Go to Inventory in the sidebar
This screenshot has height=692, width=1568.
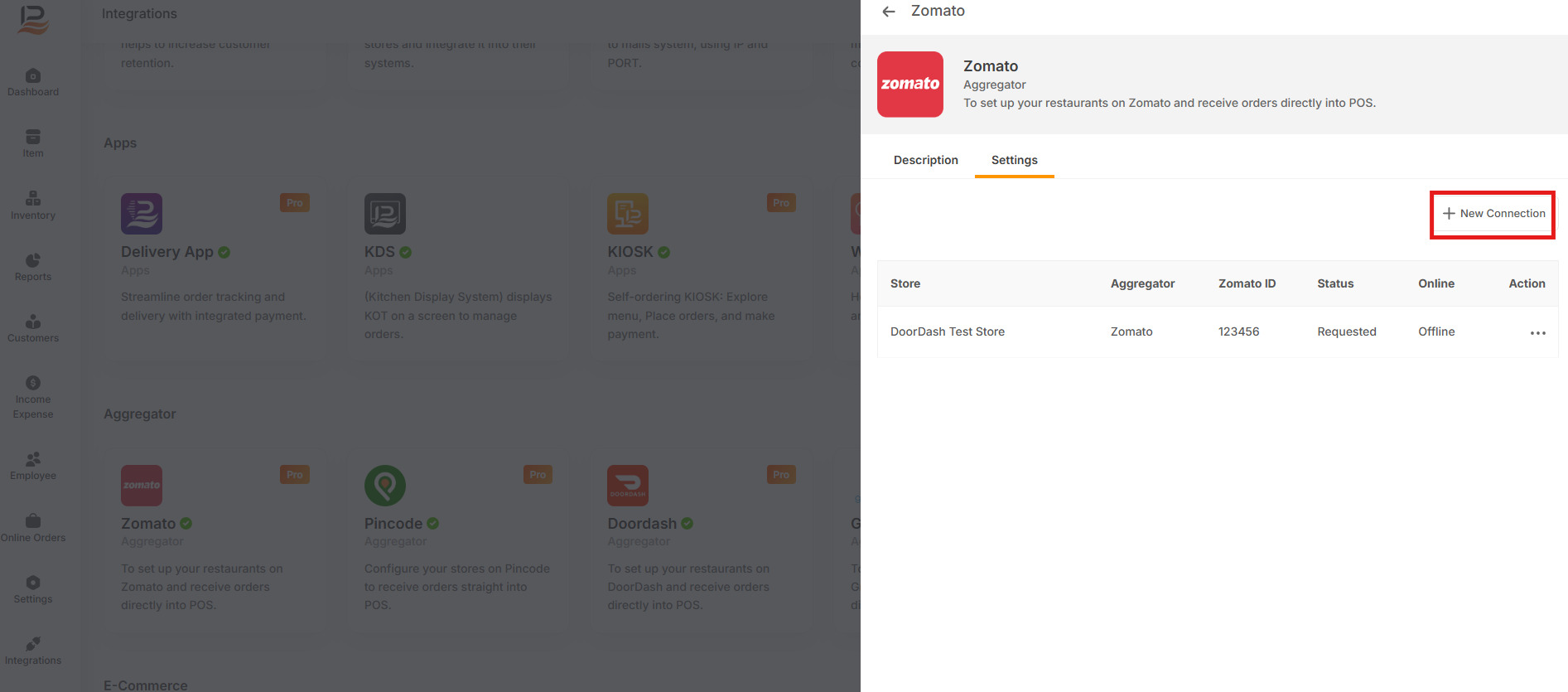(33, 206)
